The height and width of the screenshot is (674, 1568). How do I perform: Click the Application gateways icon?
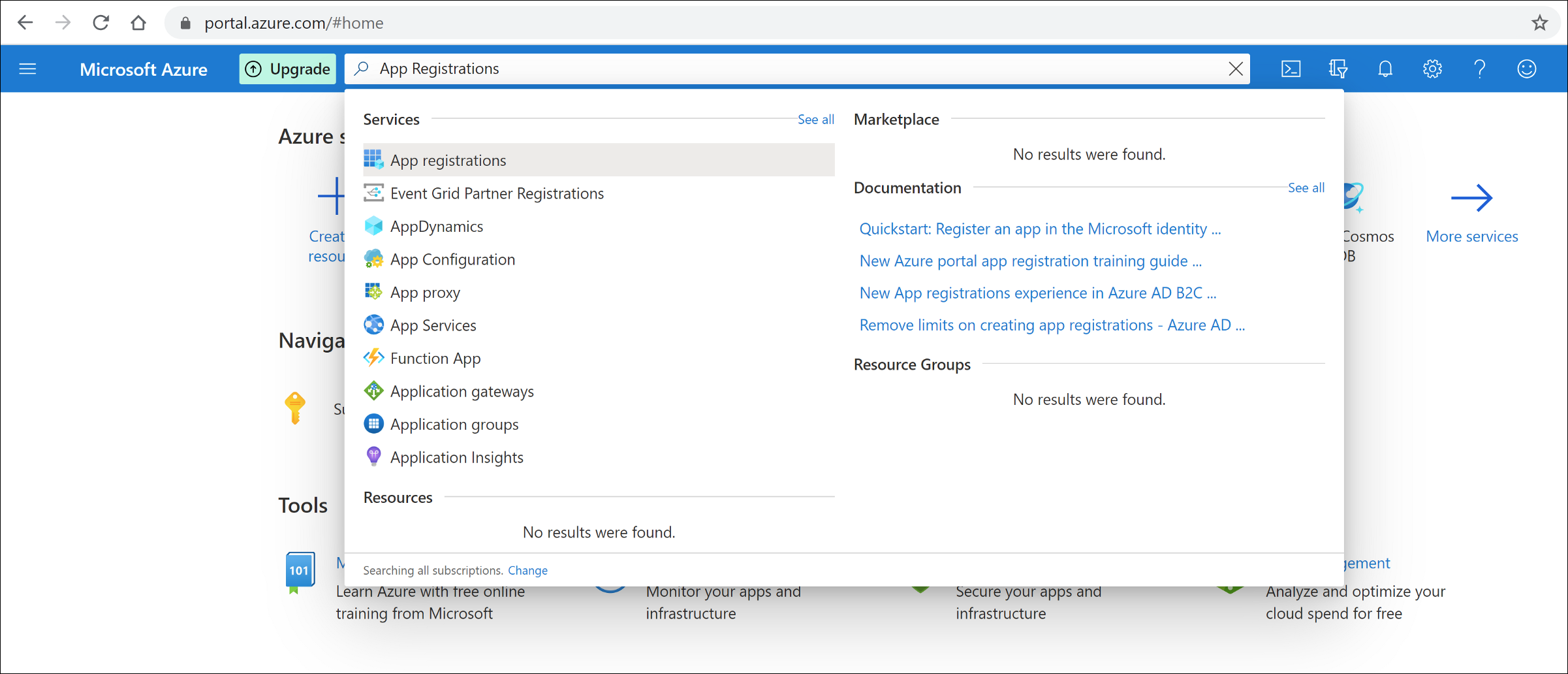373,391
